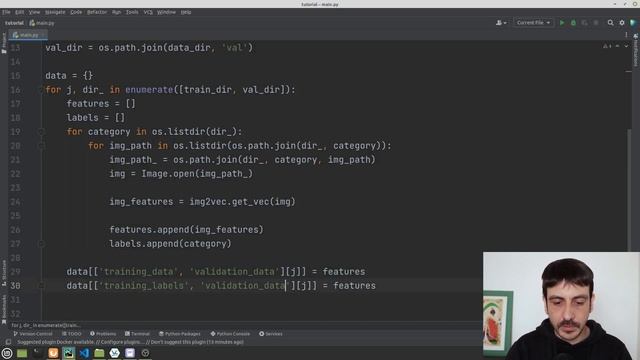Open the Project tool window sidebar
The height and width of the screenshot is (360, 640).
4,43
